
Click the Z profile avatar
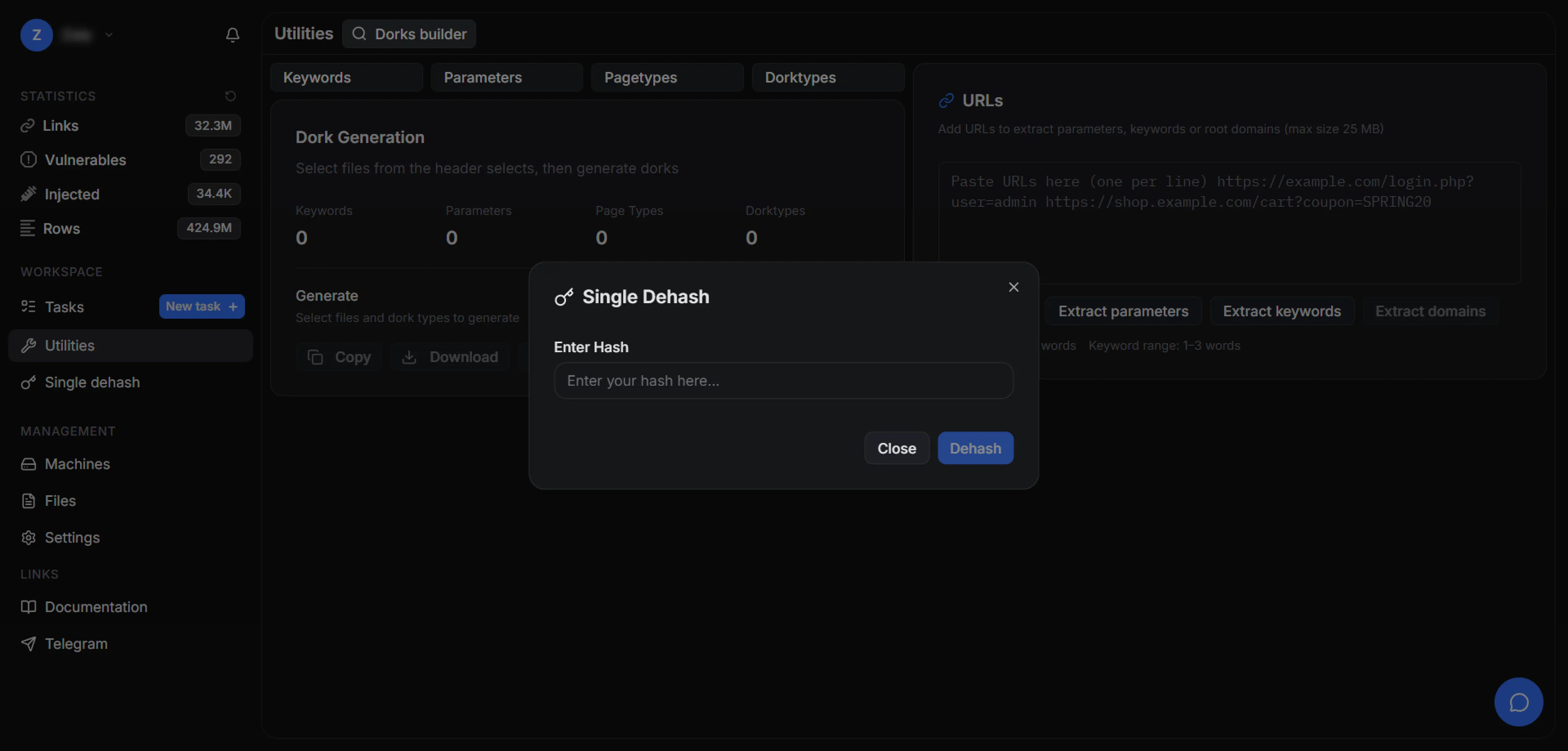36,35
